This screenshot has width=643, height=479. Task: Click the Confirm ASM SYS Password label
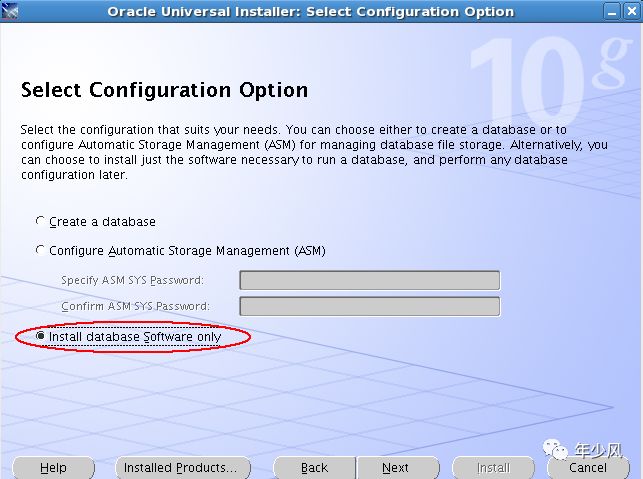point(134,306)
